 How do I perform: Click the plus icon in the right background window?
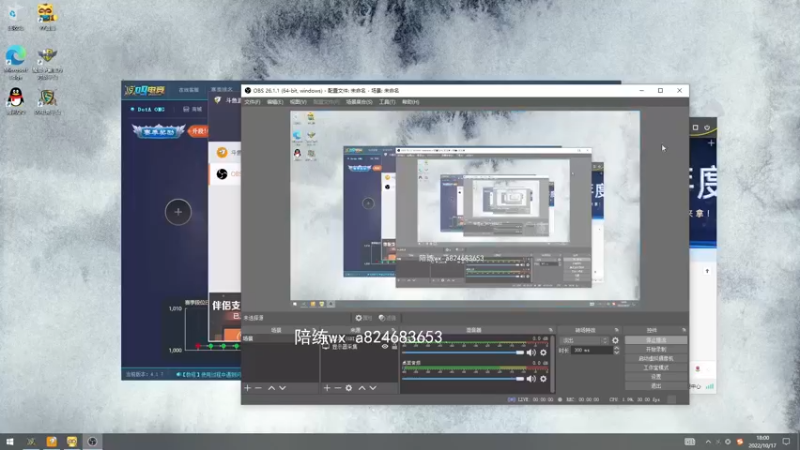pos(711,143)
